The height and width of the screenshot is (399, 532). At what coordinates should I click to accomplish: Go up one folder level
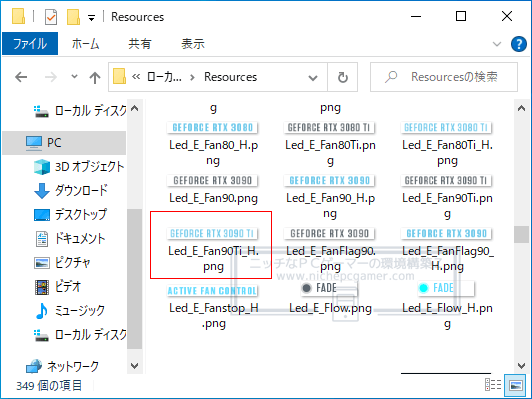tap(95, 78)
